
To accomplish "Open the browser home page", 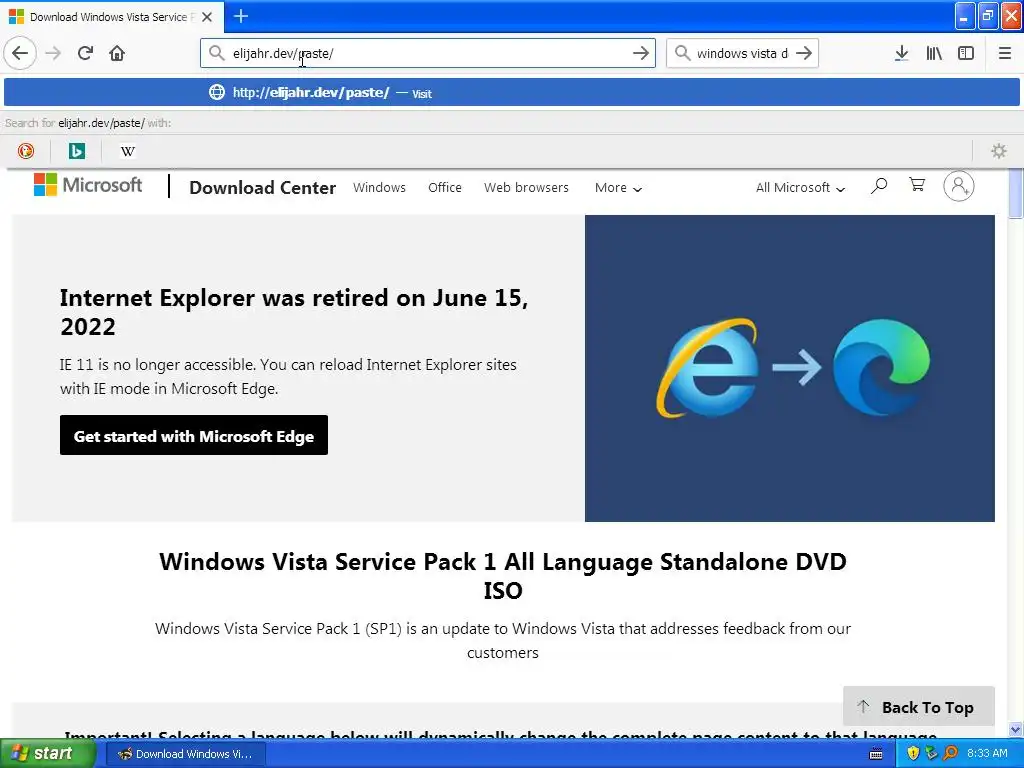I will tap(117, 53).
